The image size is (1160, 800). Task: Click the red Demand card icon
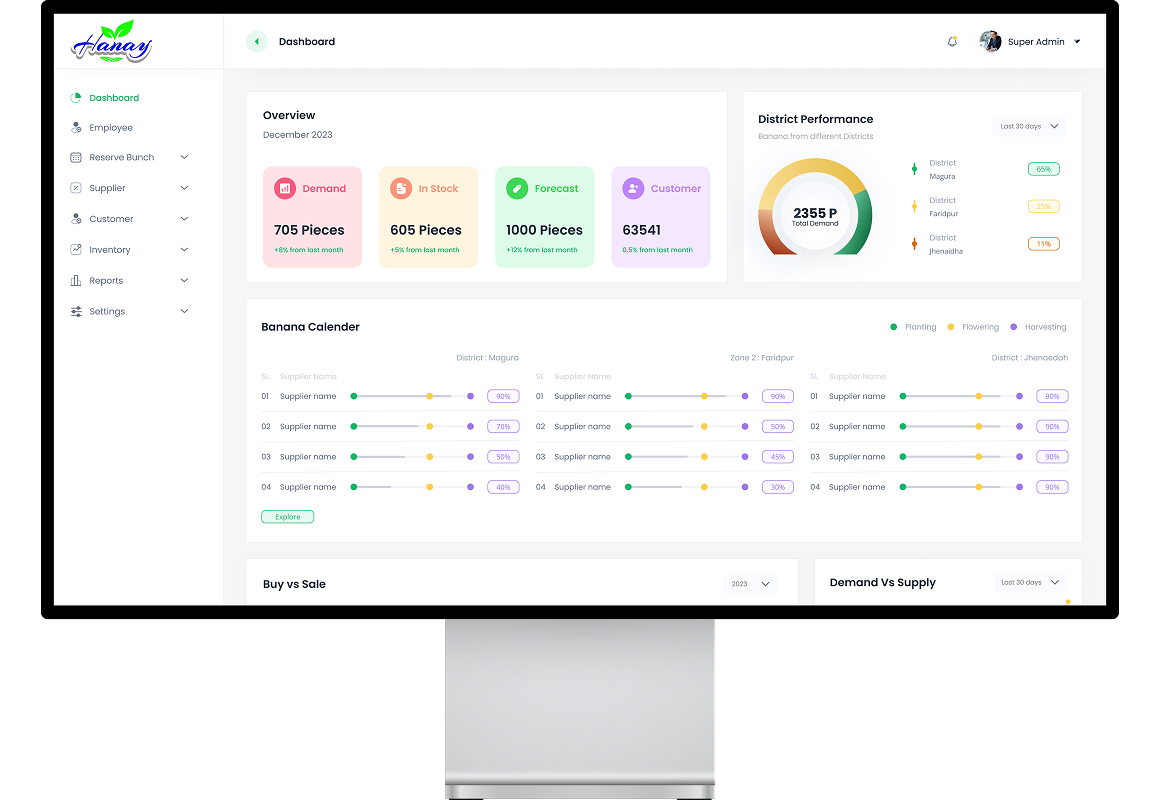tap(285, 188)
